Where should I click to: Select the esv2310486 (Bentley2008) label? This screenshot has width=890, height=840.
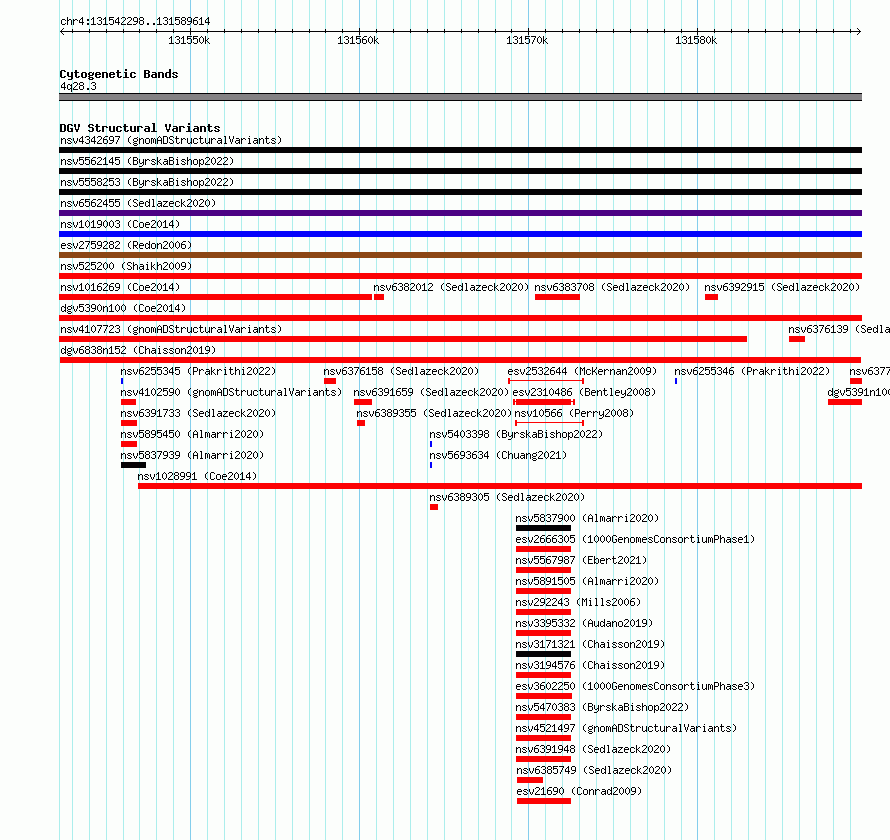point(584,392)
